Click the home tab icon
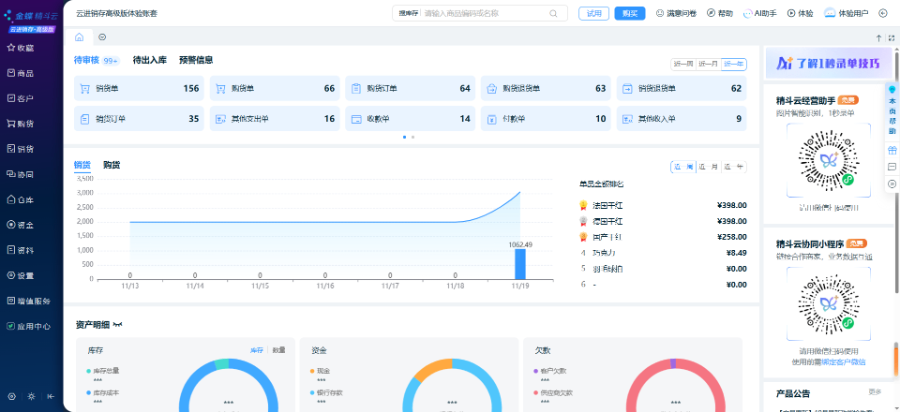This screenshot has width=900, height=412. point(79,37)
